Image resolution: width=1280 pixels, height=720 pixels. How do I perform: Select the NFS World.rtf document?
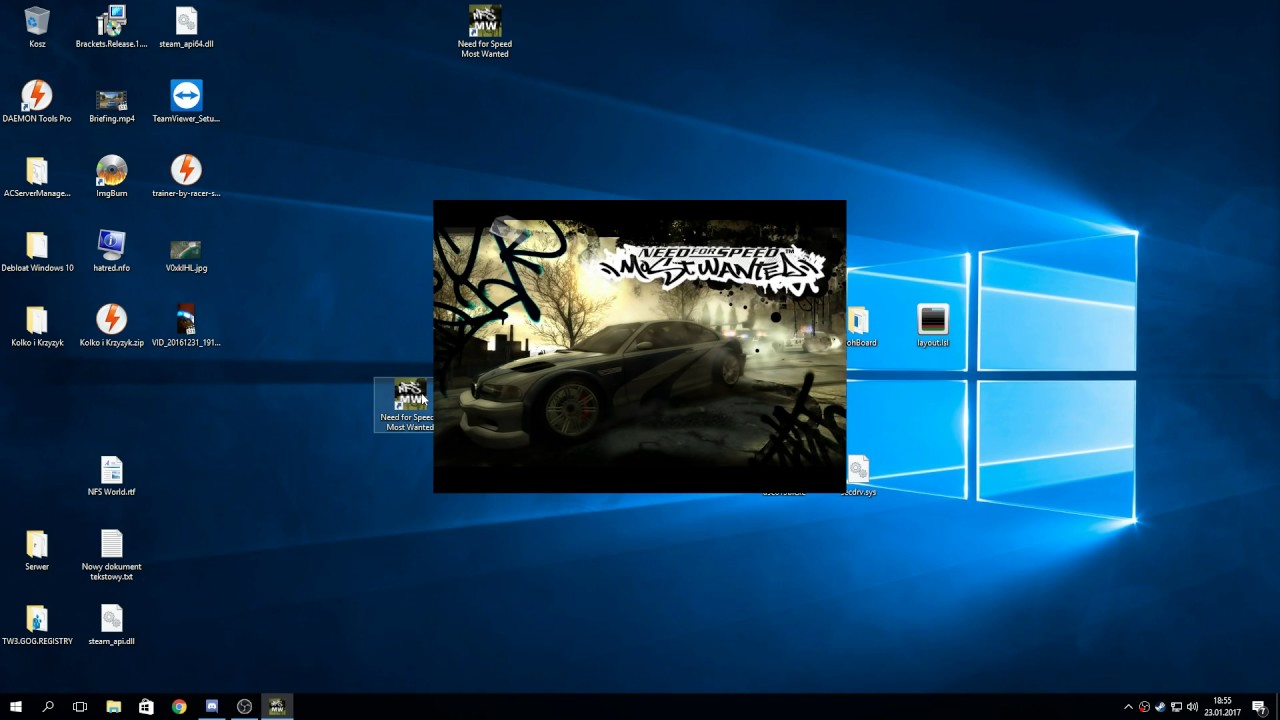[111, 475]
